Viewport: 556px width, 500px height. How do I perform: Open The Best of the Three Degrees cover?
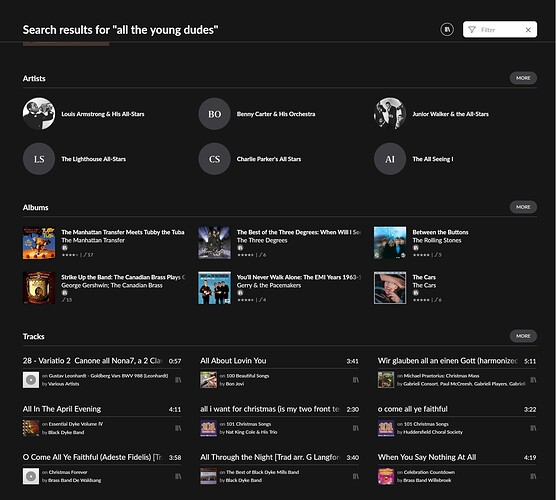click(215, 243)
